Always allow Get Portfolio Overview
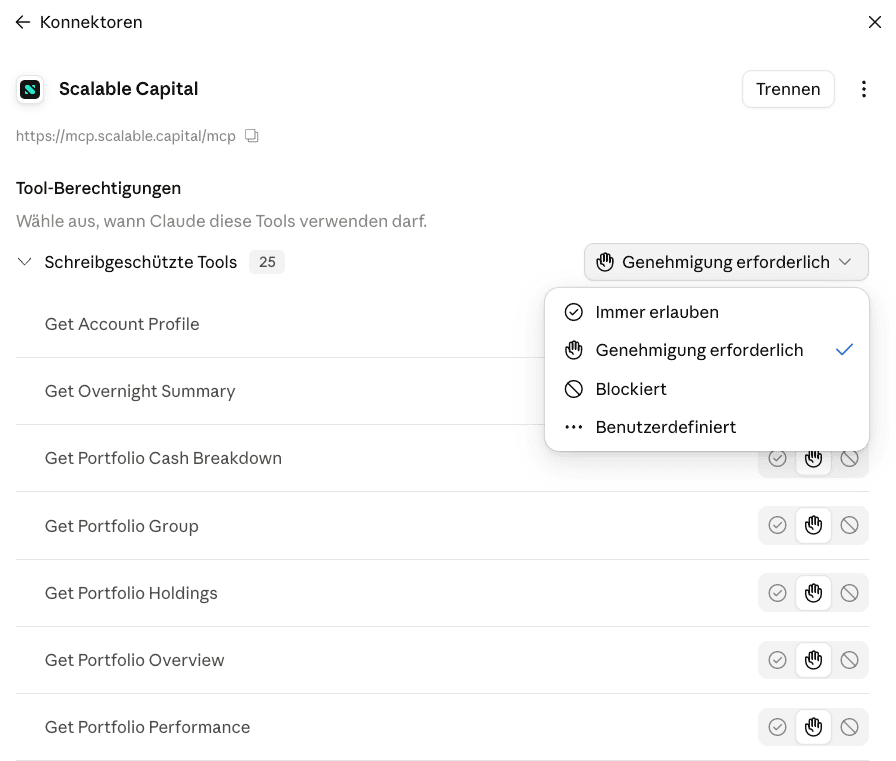This screenshot has width=896, height=761. (777, 660)
